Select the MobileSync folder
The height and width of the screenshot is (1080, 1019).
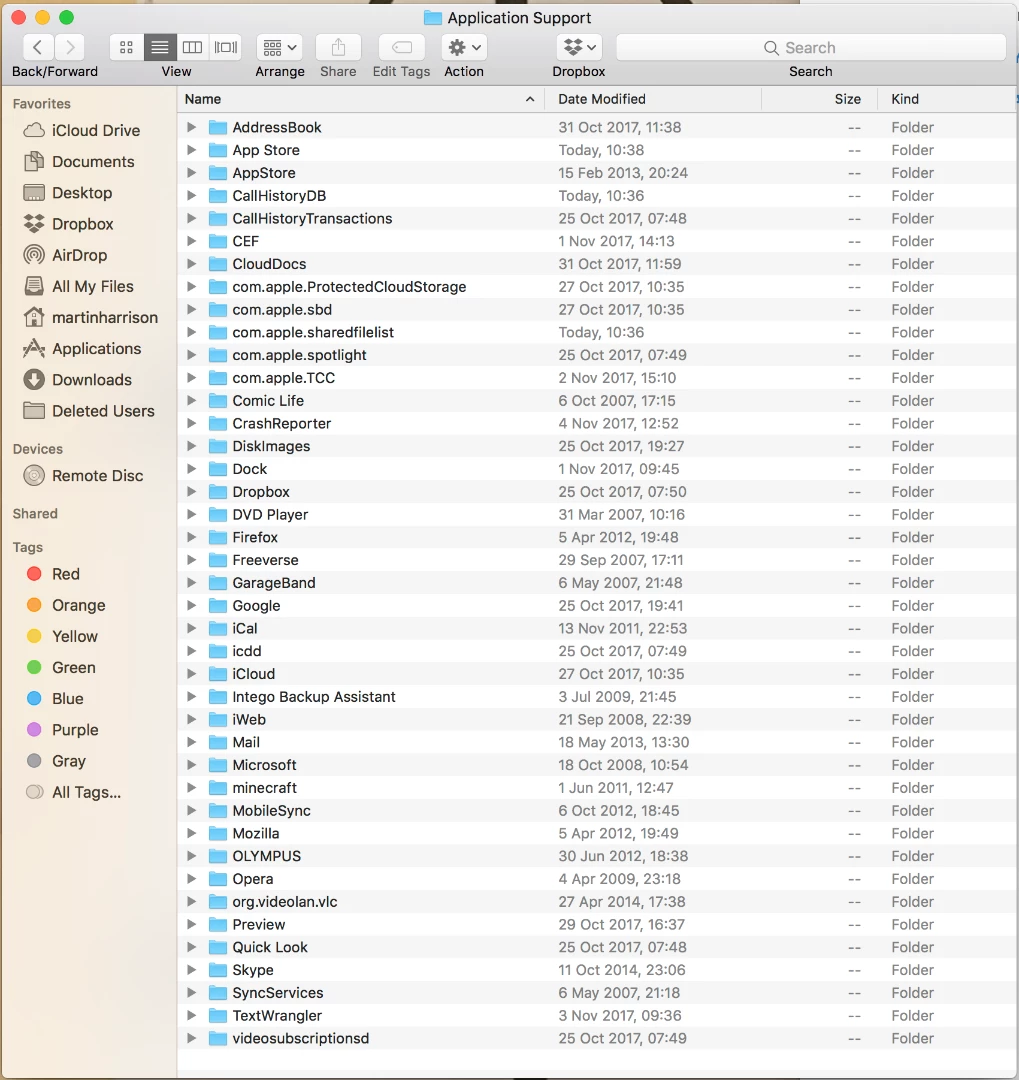pyautogui.click(x=597, y=810)
